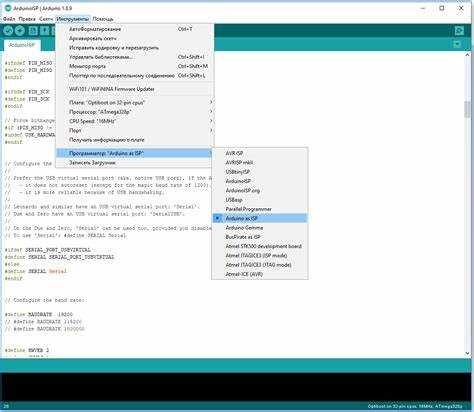Viewport: 474px width, 412px height.
Task: Open the Serial Monitor magnifier icon
Action: tap(459, 31)
